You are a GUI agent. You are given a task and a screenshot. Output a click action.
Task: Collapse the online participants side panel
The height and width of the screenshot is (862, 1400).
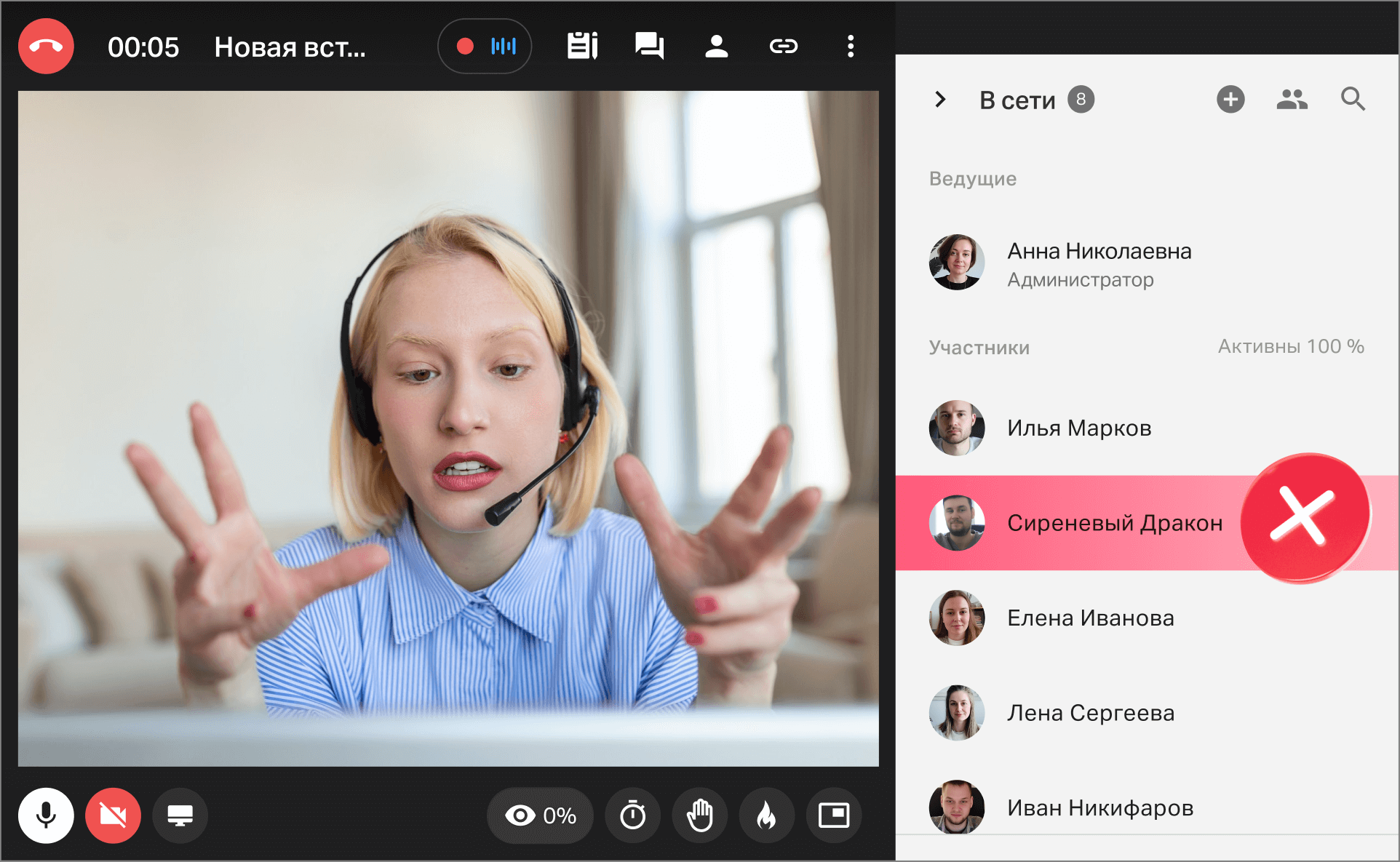pos(940,100)
